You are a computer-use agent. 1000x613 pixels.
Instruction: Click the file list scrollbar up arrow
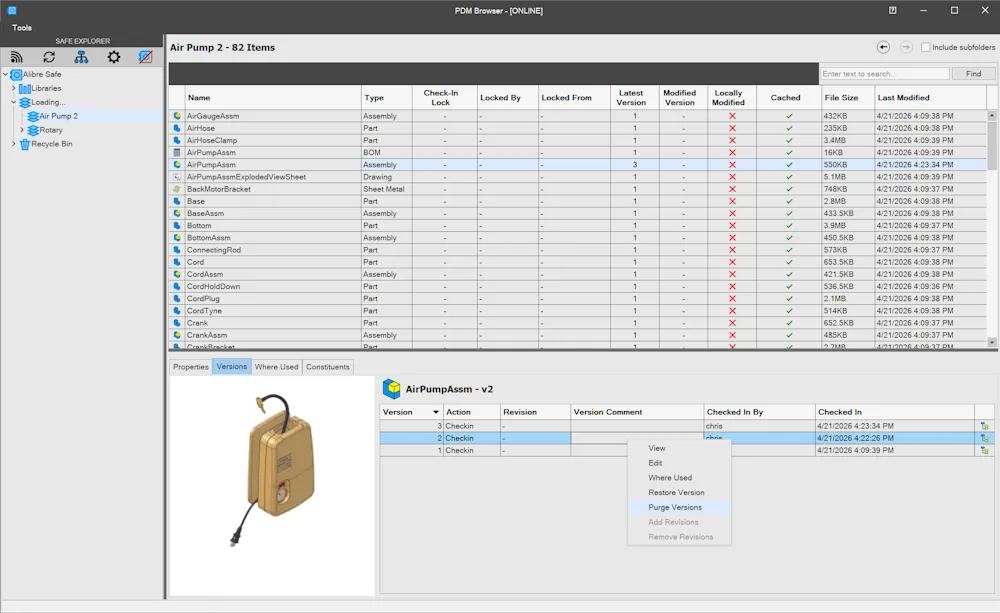(992, 115)
